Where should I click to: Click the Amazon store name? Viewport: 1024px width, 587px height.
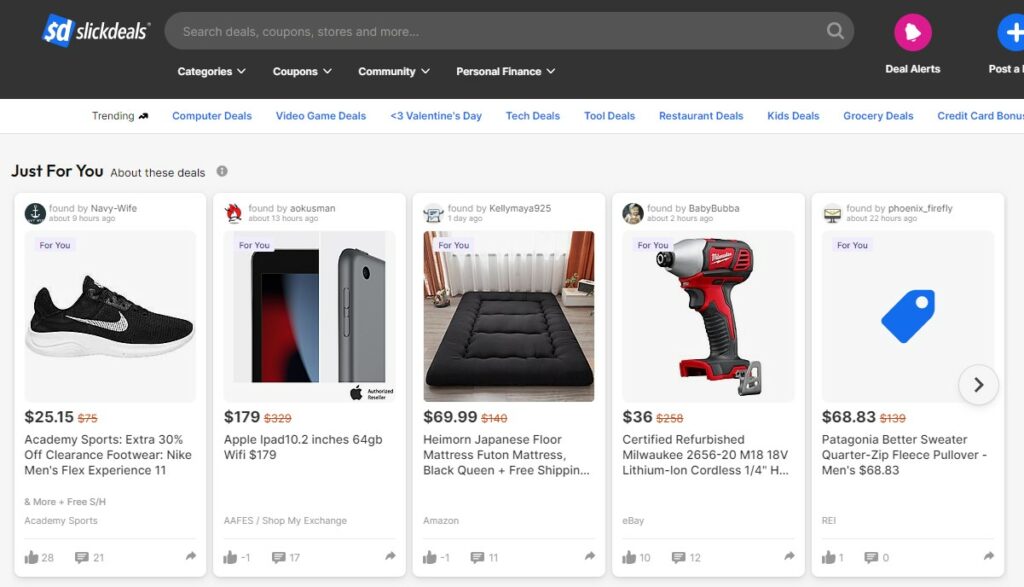pos(441,520)
